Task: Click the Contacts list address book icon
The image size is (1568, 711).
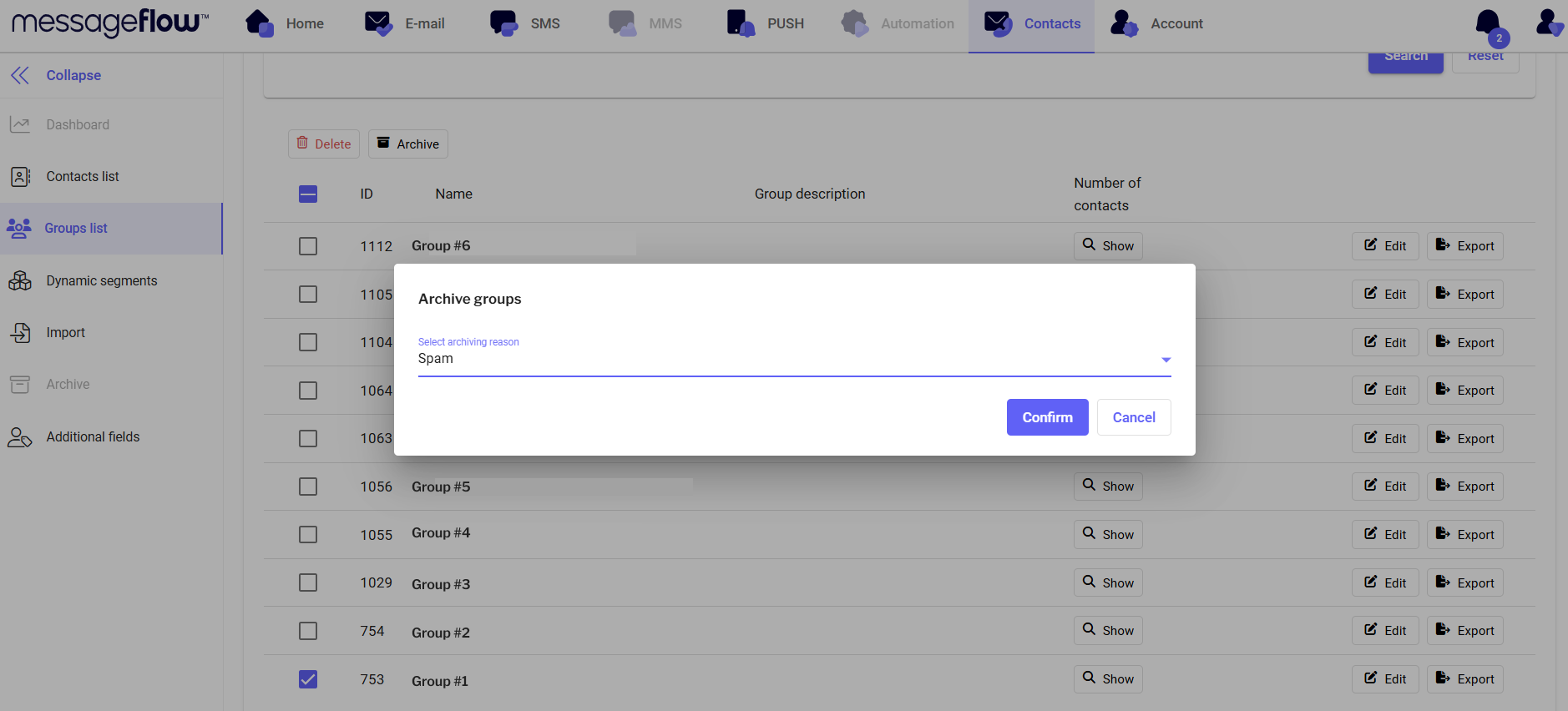Action: (x=20, y=177)
